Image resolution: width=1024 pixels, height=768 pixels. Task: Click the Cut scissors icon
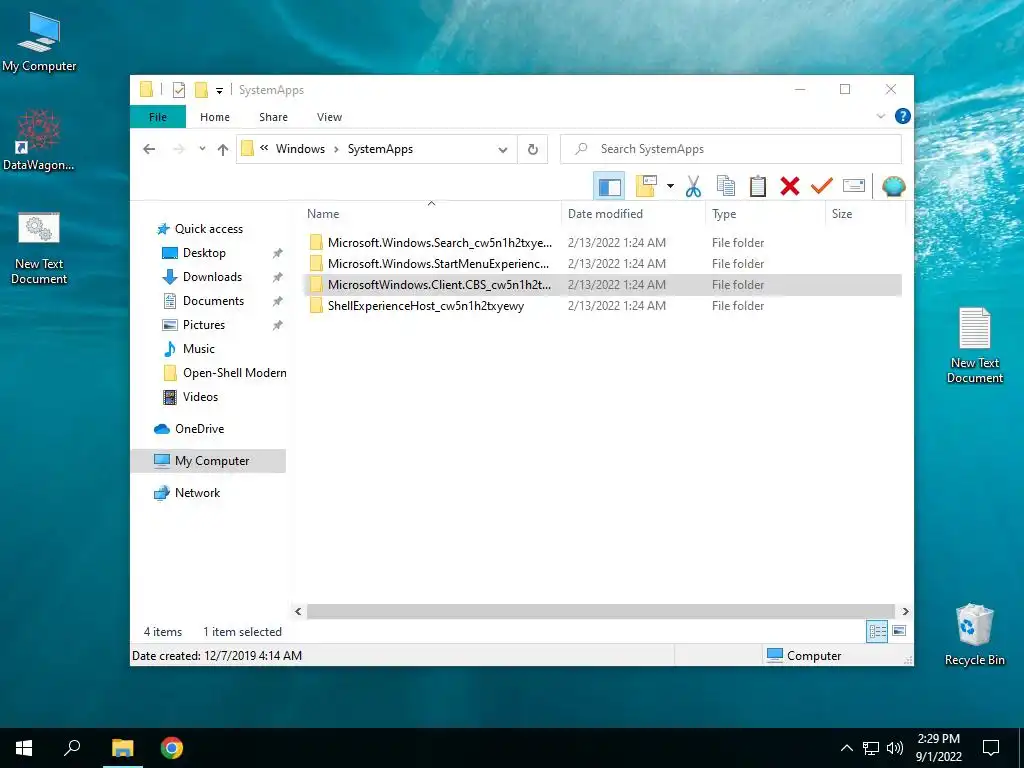coord(693,187)
